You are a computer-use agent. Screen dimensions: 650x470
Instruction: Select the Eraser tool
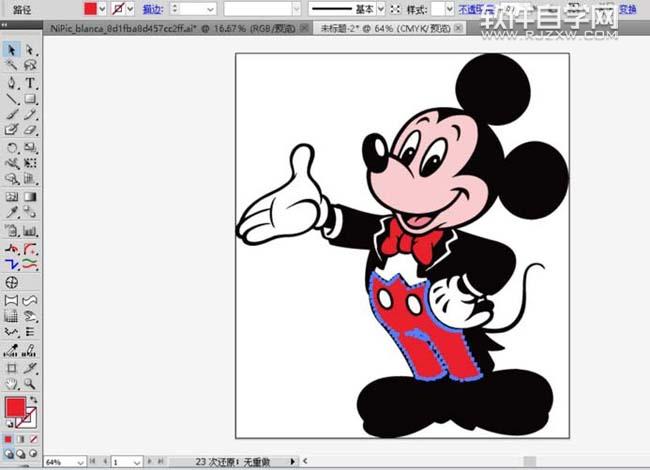30,129
